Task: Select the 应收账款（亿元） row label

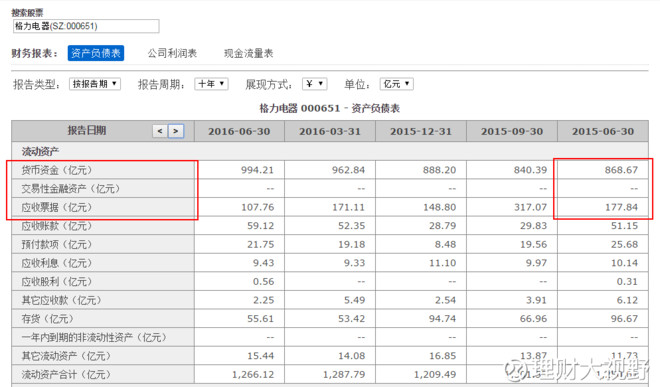Action: pos(57,226)
